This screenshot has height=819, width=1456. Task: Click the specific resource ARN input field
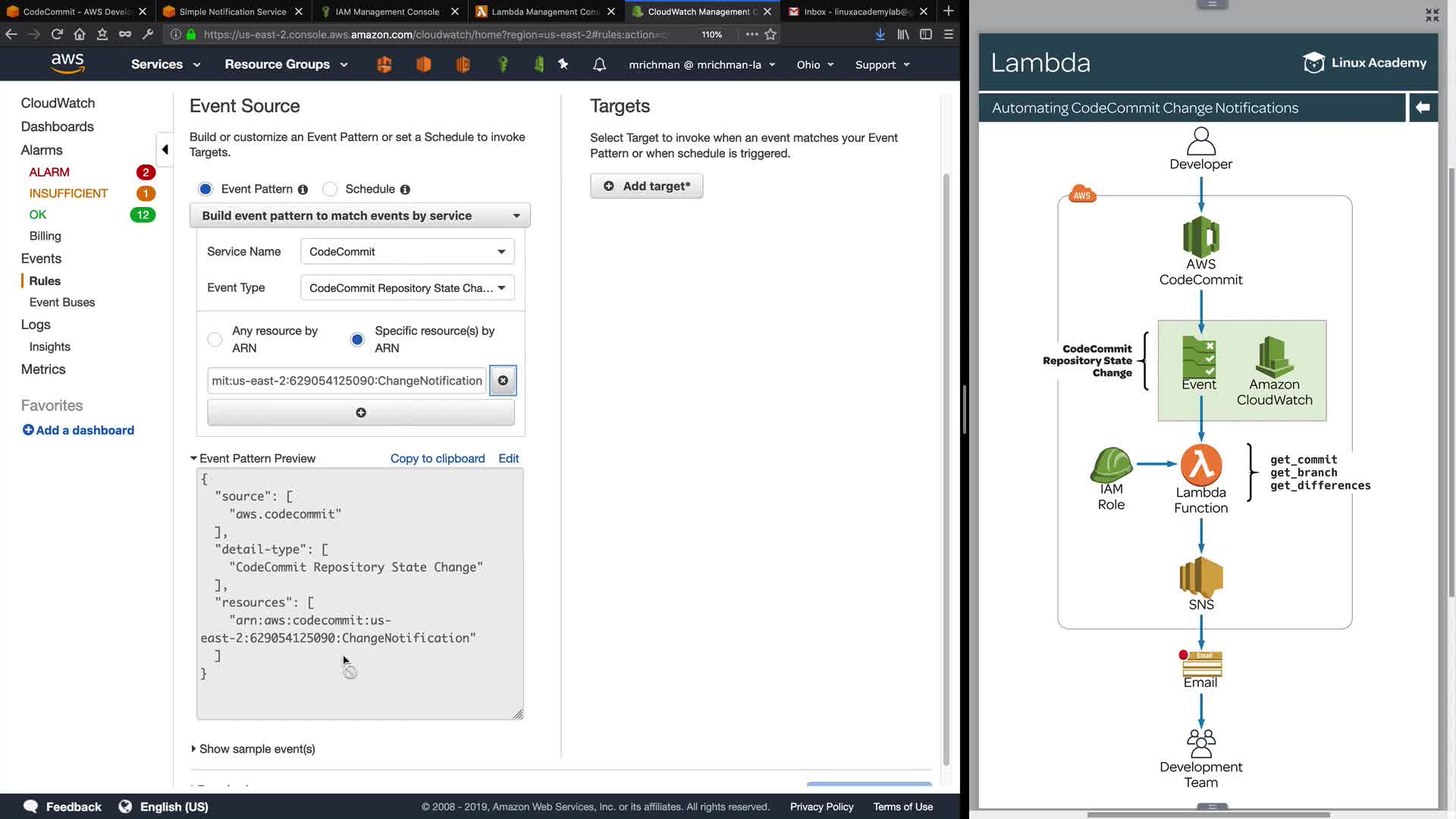click(347, 381)
